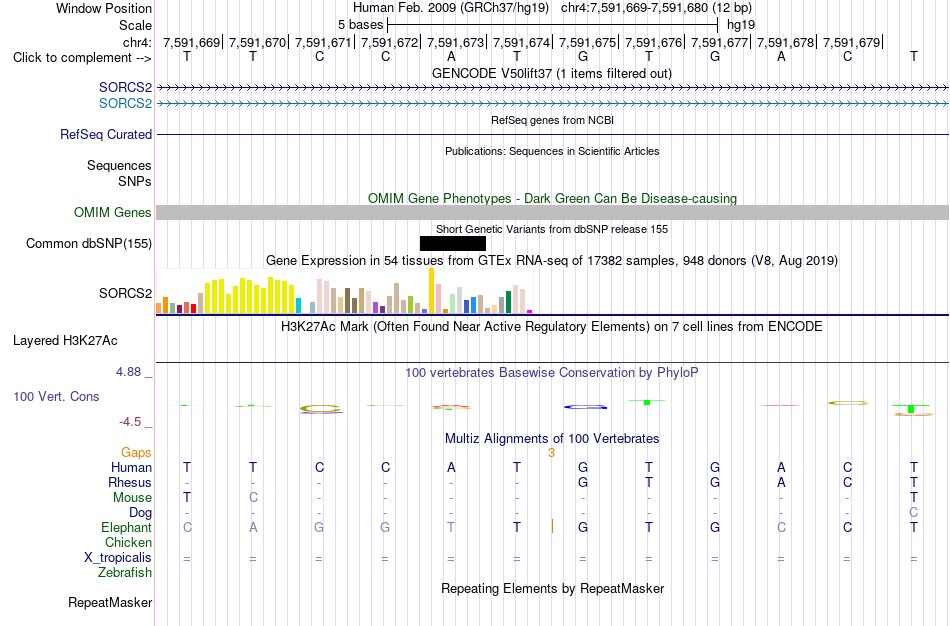
Task: Click the 'Publications: Sequences in Scientific Articles' title
Action: click(x=552, y=151)
